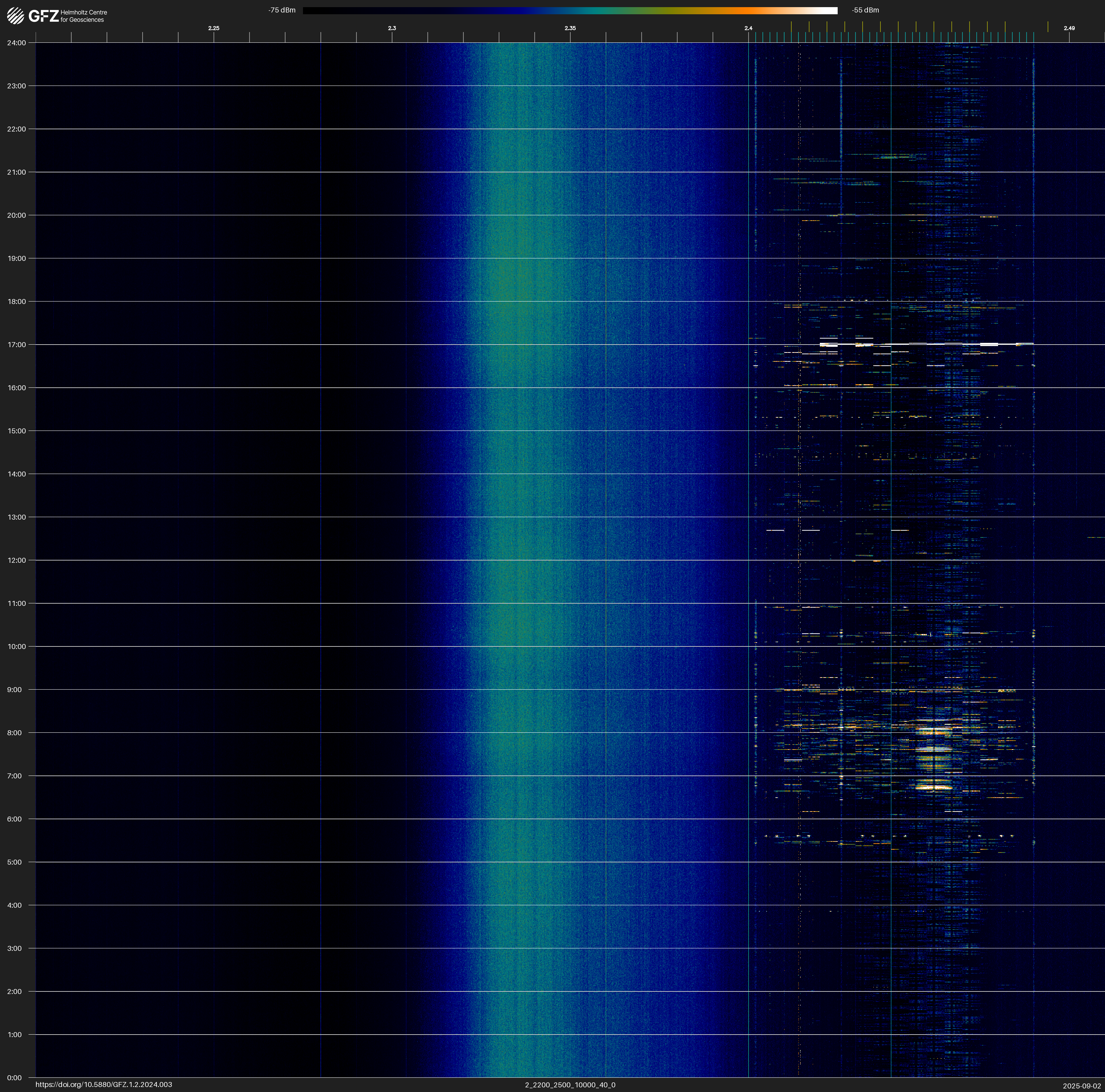
Task: Click the 24:00 time axis label
Action: tap(17, 43)
